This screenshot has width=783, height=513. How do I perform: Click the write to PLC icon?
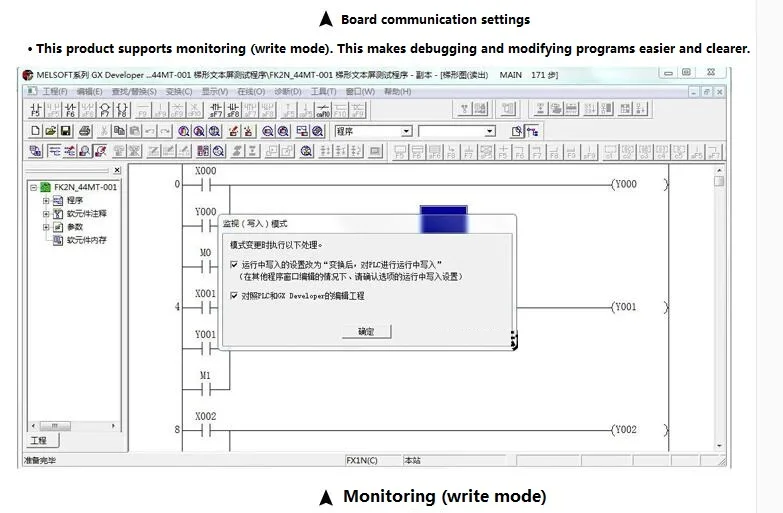[x=233, y=131]
